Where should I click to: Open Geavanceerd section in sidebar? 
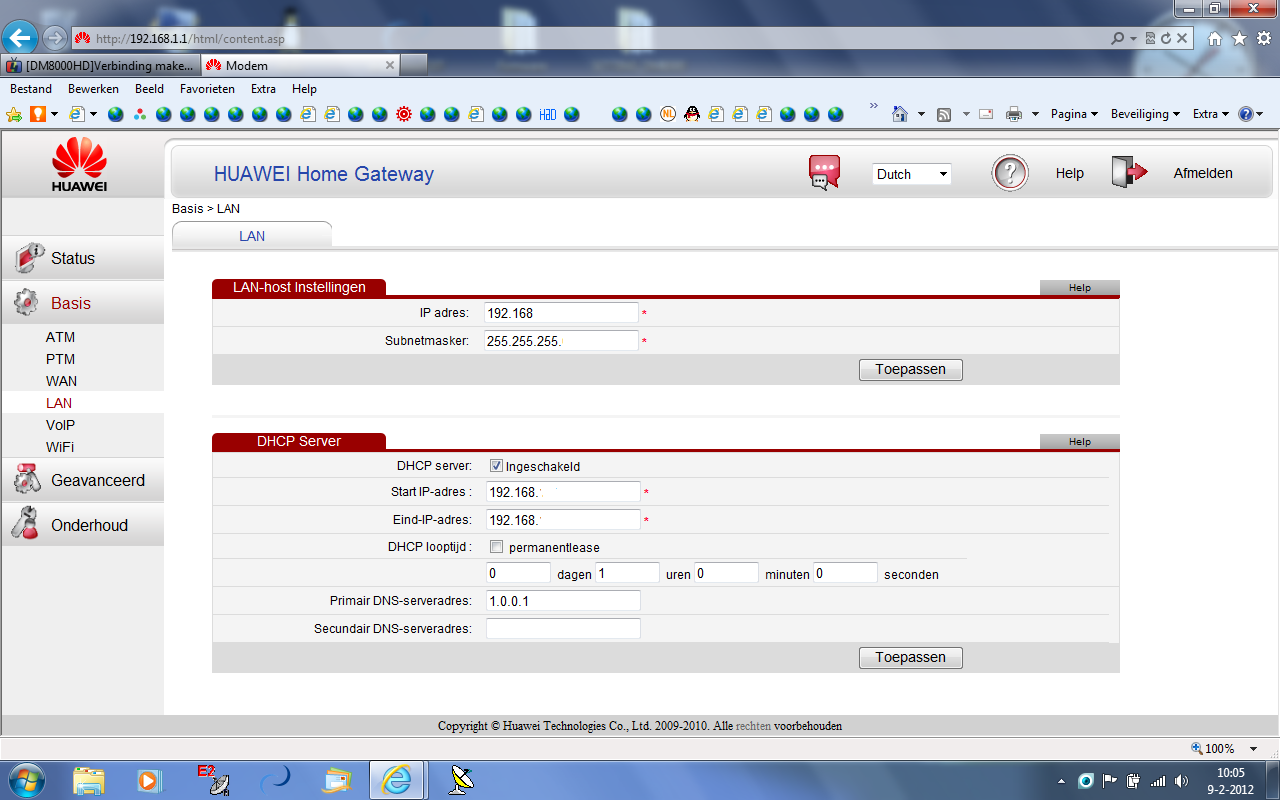pyautogui.click(x=82, y=481)
